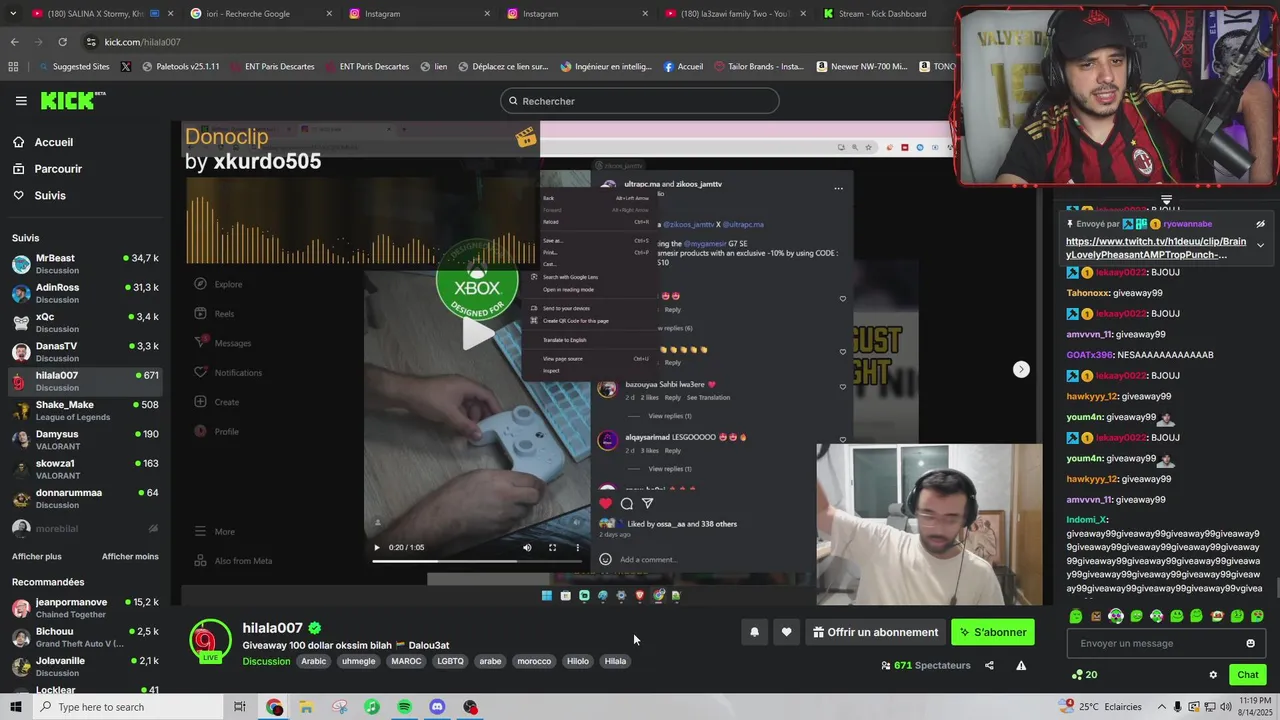The height and width of the screenshot is (720, 1280).
Task: Click the large play overlay on video
Action: [477, 334]
